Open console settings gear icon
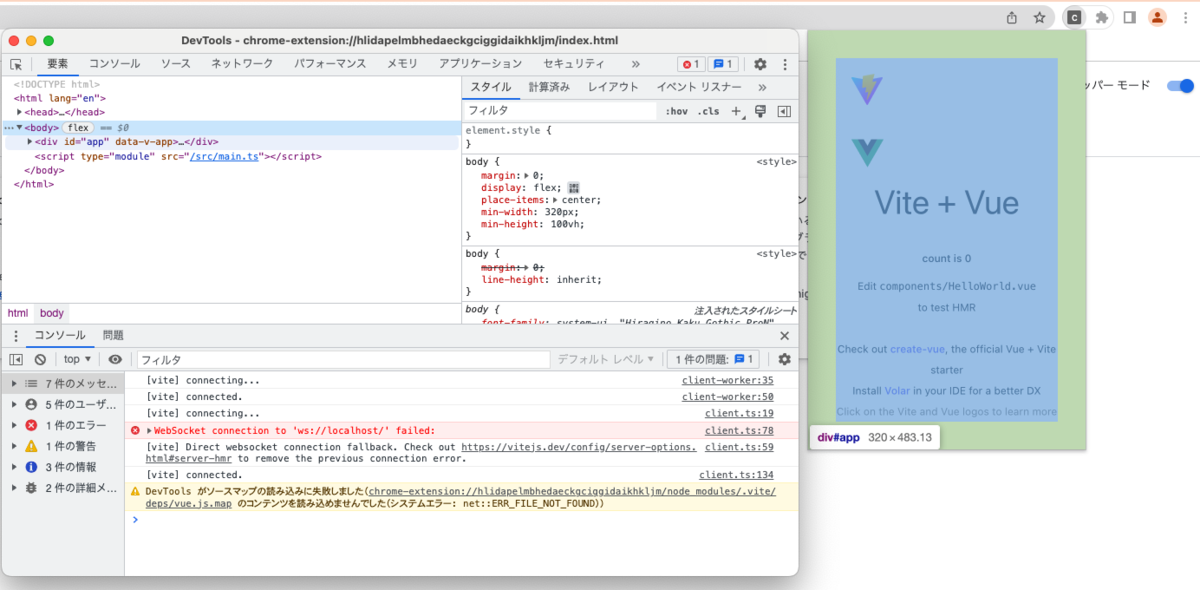 [x=784, y=359]
